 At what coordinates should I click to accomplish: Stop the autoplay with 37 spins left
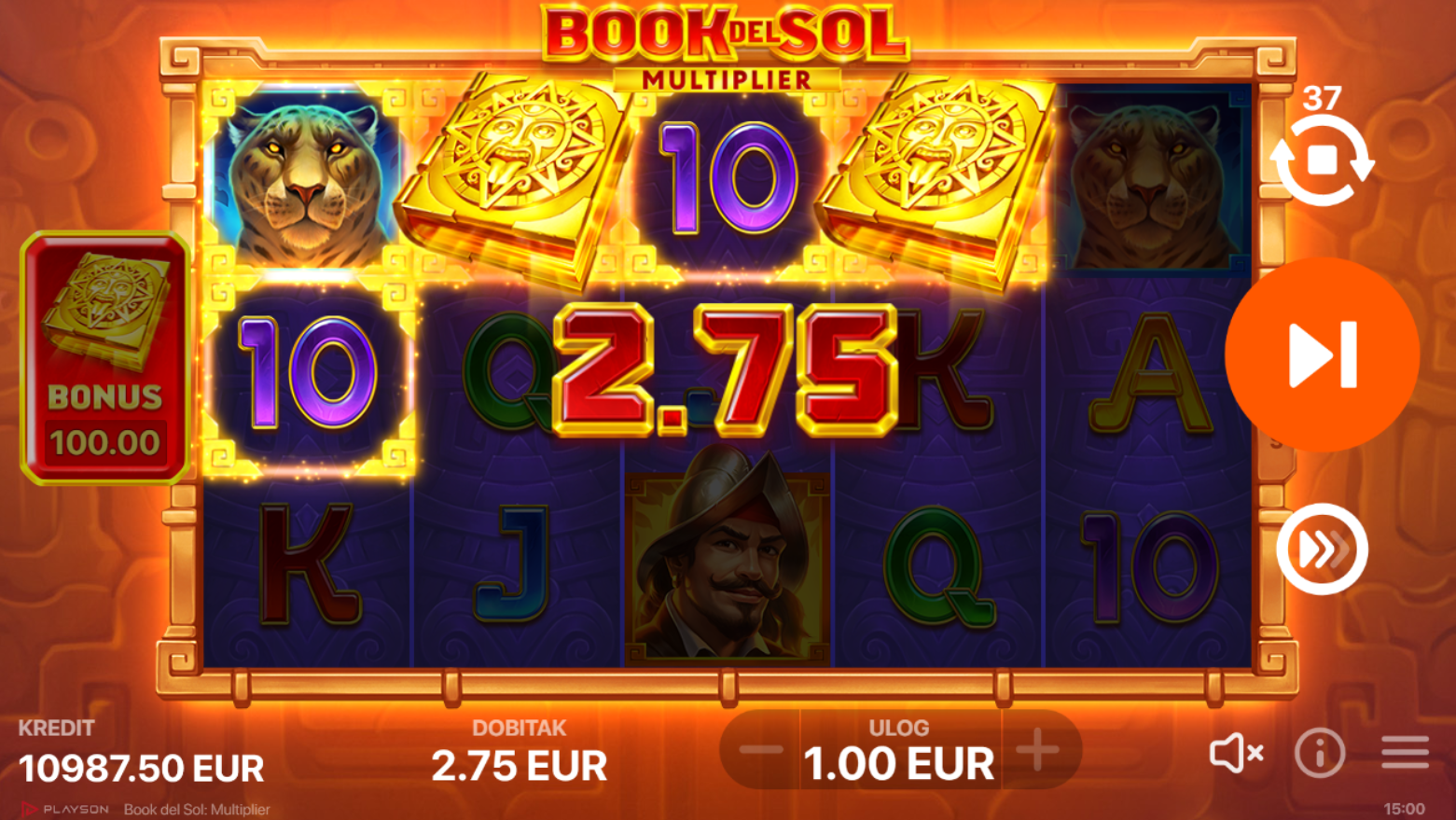click(1322, 160)
